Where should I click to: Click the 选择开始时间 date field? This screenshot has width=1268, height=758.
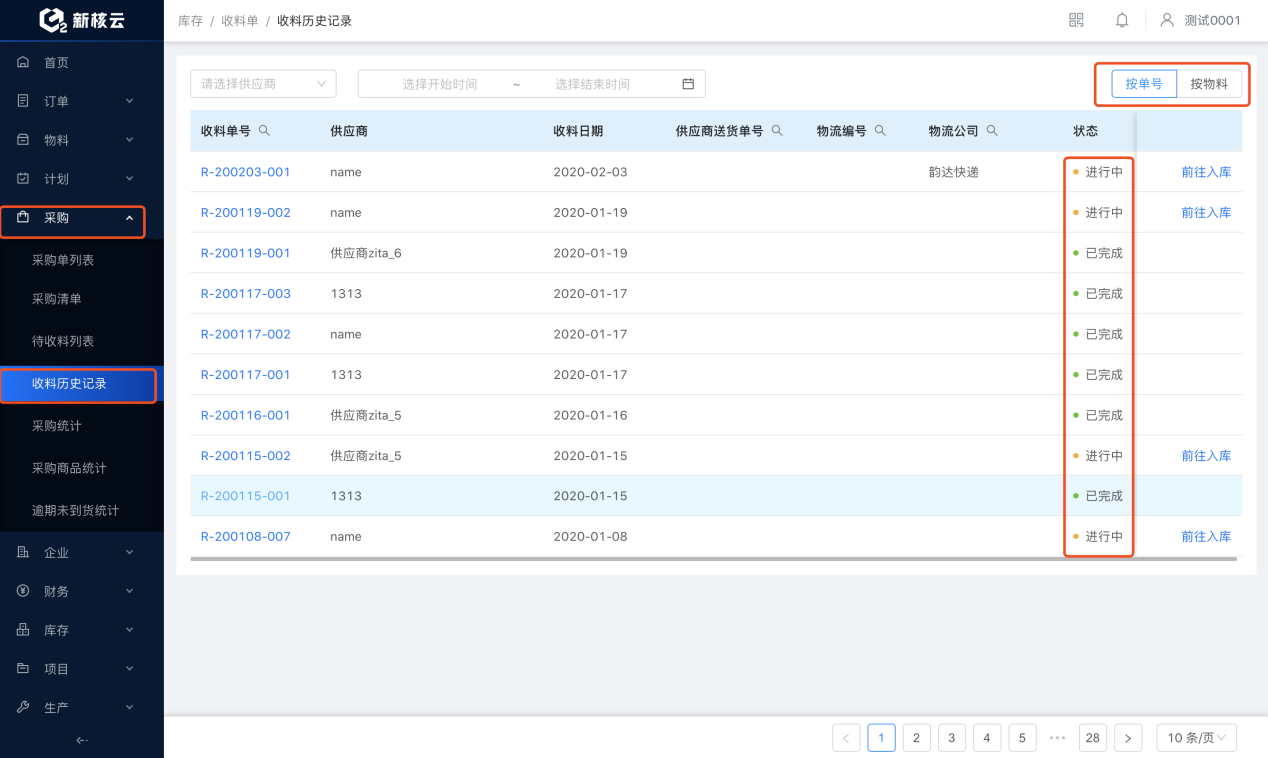tap(439, 84)
